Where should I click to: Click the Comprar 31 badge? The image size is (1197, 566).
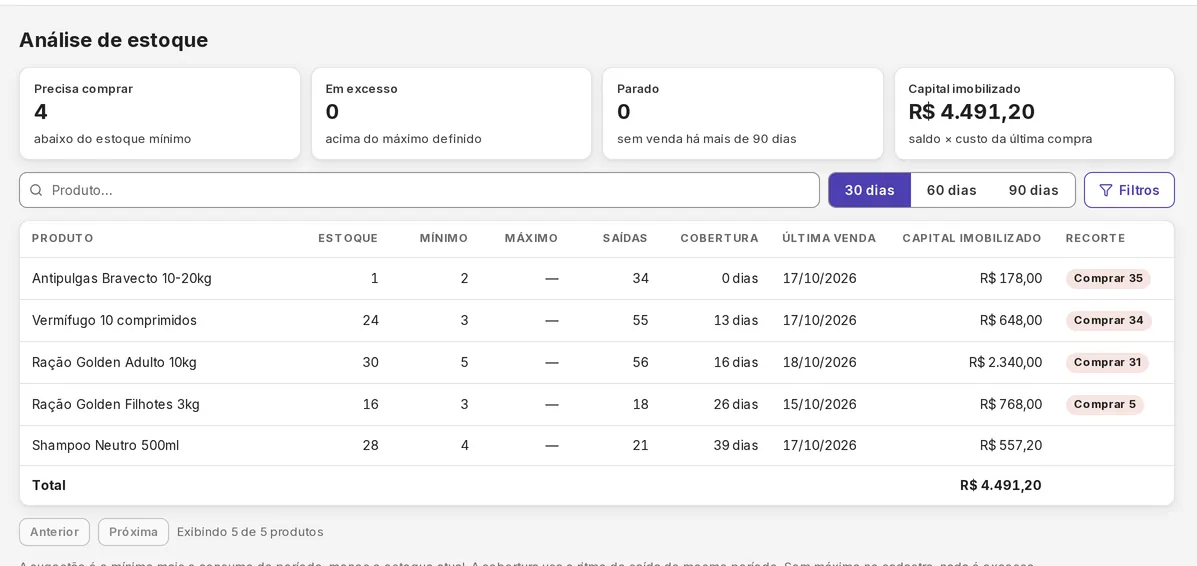pyautogui.click(x=1107, y=362)
